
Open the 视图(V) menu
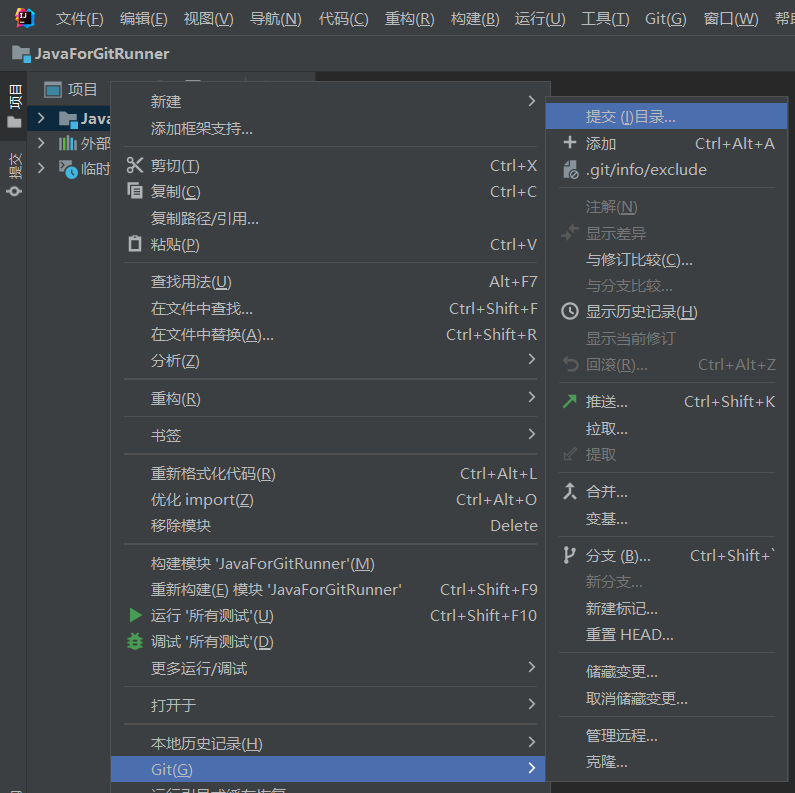click(x=208, y=19)
